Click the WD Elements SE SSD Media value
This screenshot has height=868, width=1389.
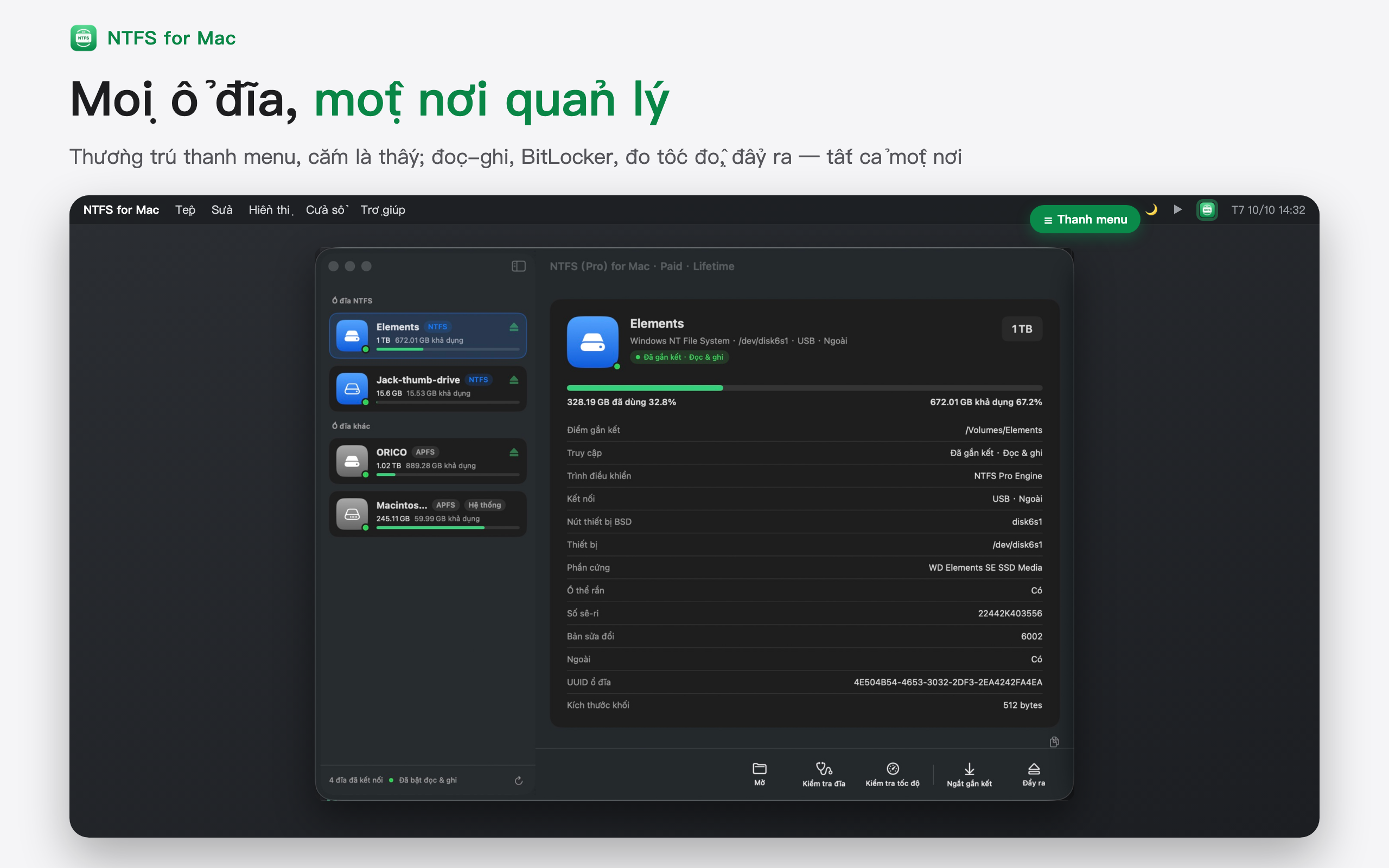click(985, 567)
